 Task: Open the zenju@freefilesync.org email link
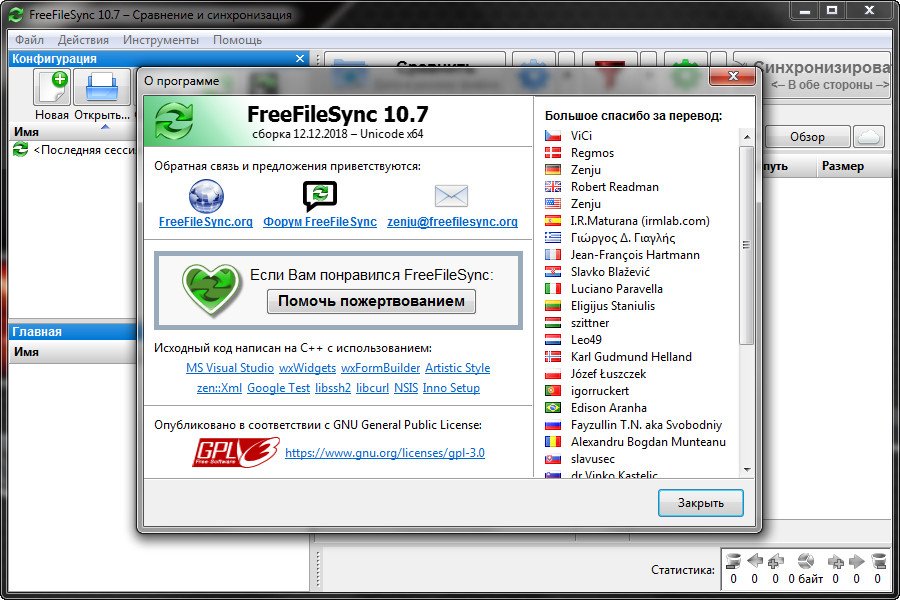pyautogui.click(x=452, y=222)
